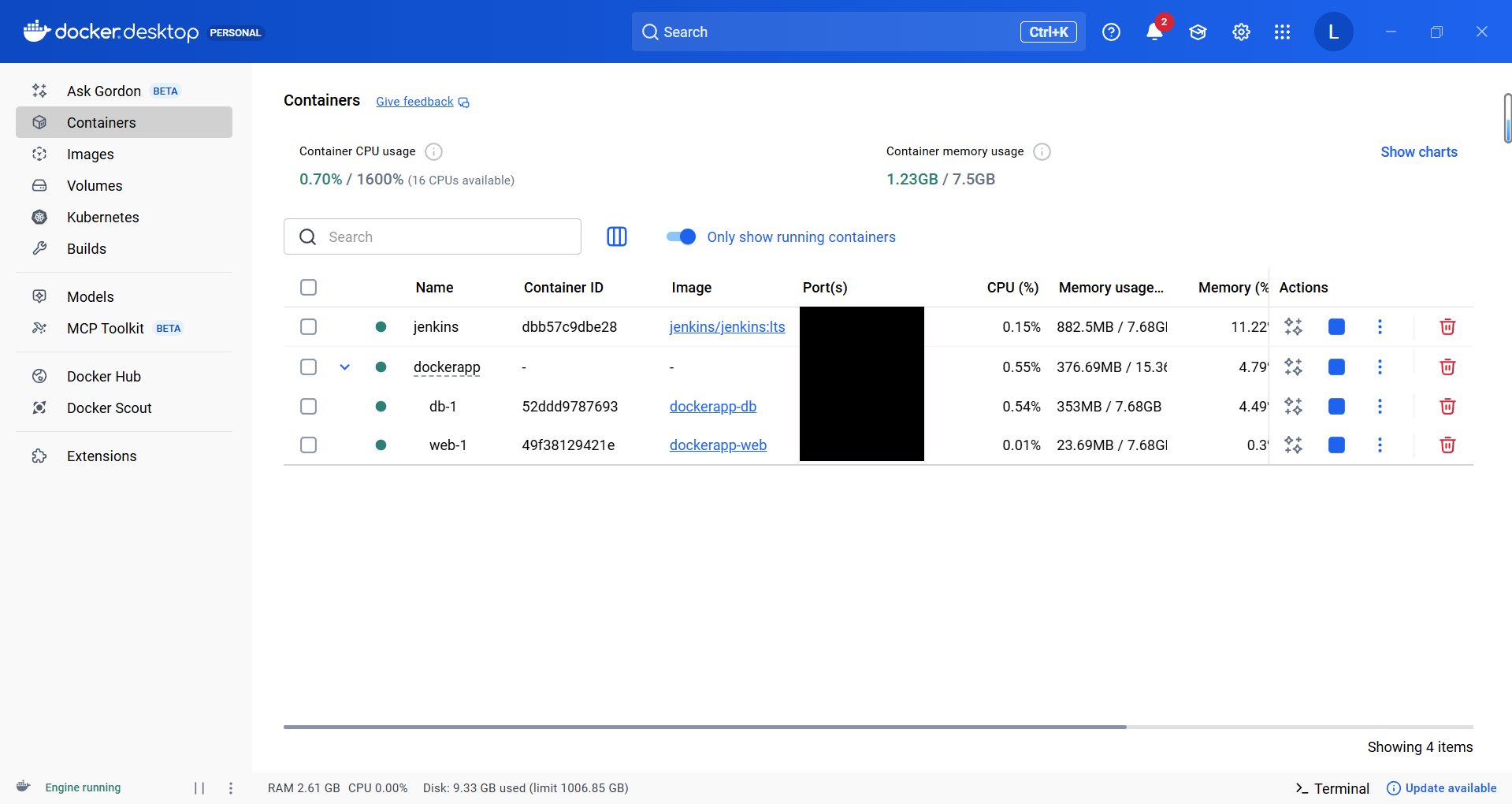Viewport: 1512px width, 804px height.
Task: Click info icon beside Container CPU usage
Action: point(433,151)
